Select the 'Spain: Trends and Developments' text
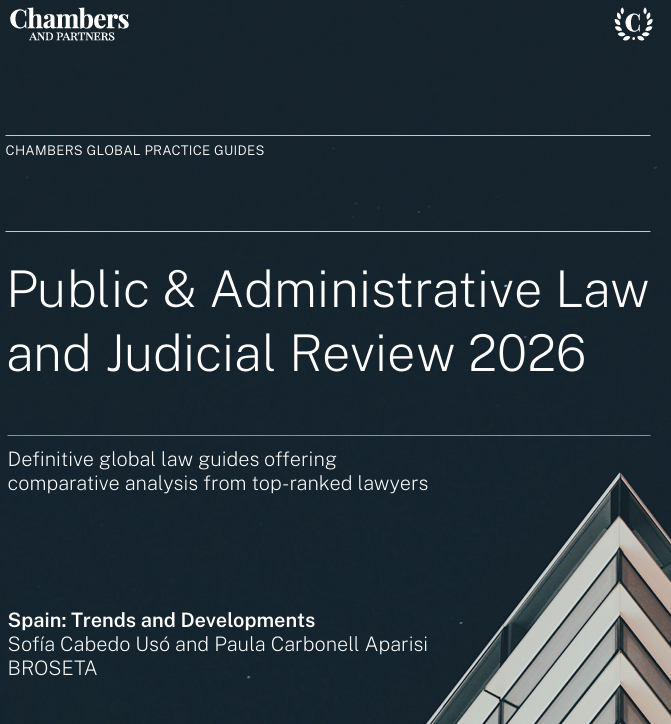The height and width of the screenshot is (724, 671). [162, 620]
